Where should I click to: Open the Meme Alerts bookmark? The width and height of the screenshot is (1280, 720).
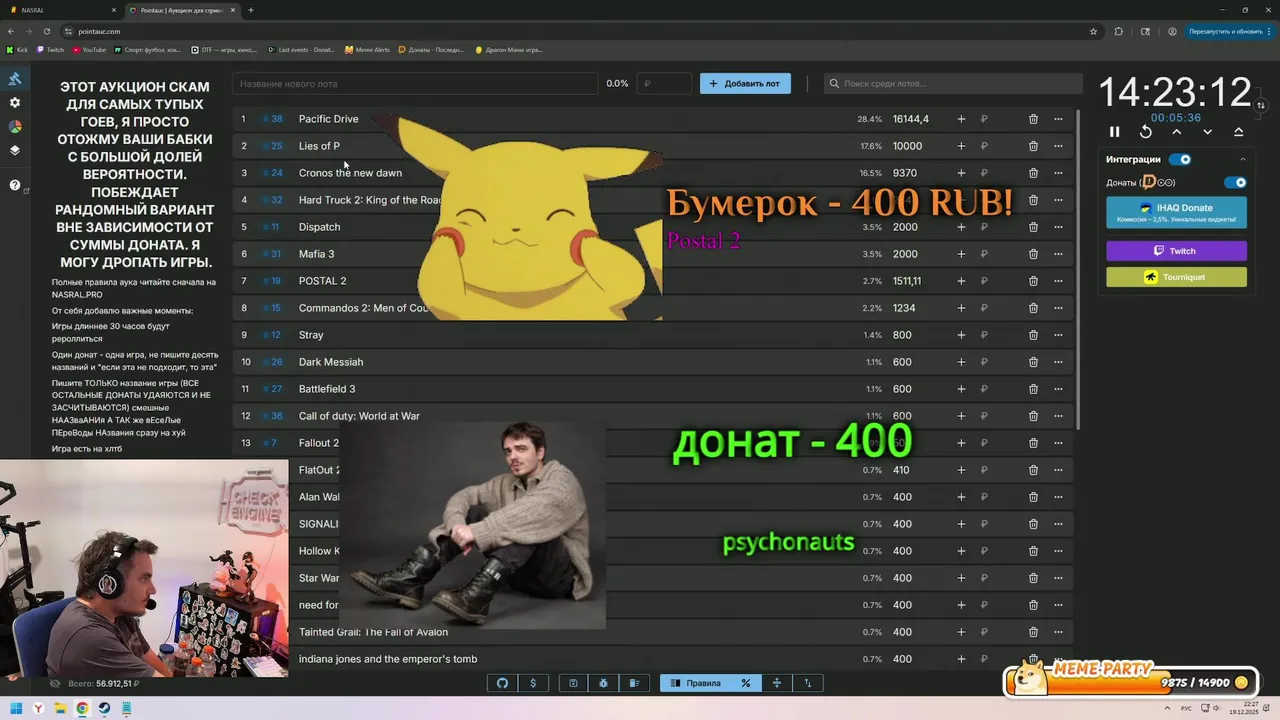pos(367,49)
